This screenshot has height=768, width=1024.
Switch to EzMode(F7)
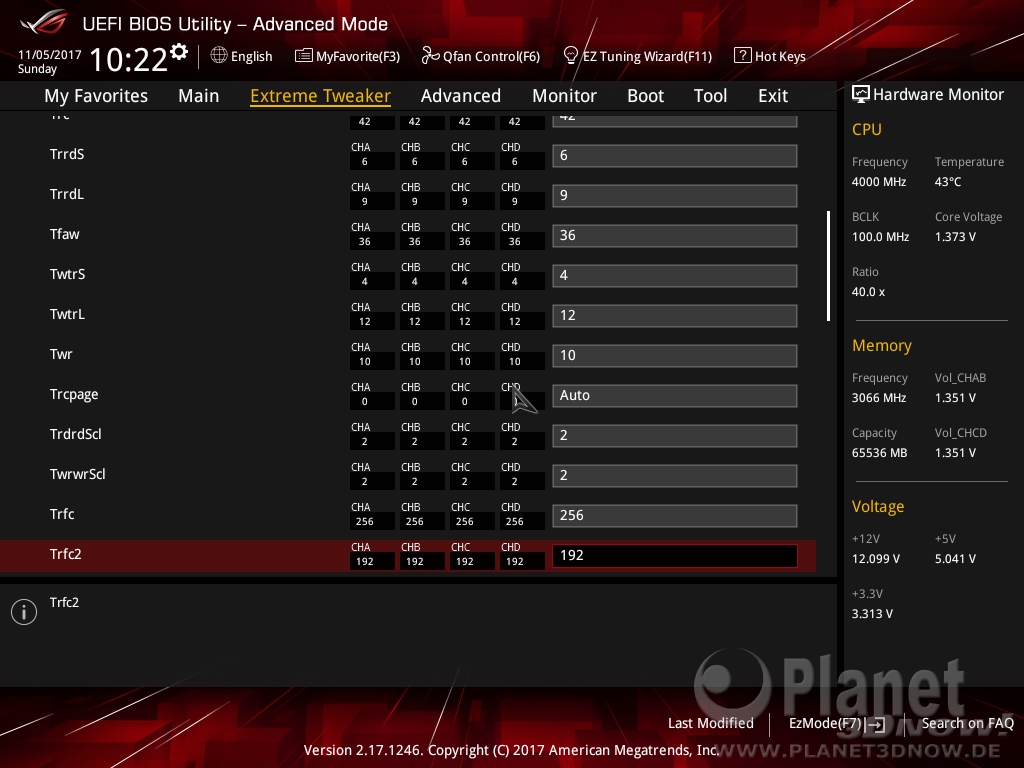click(825, 723)
